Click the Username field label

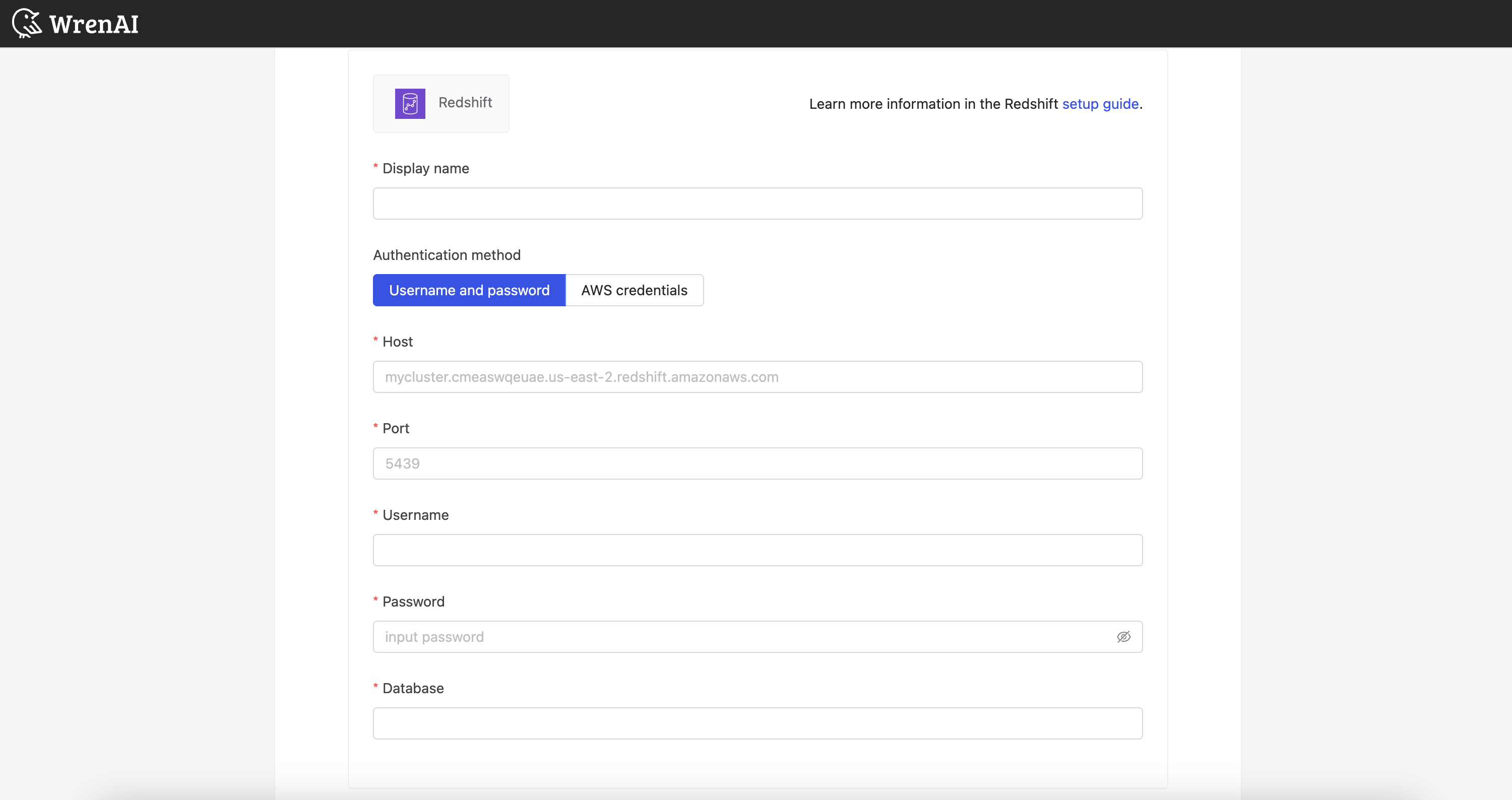(x=416, y=515)
